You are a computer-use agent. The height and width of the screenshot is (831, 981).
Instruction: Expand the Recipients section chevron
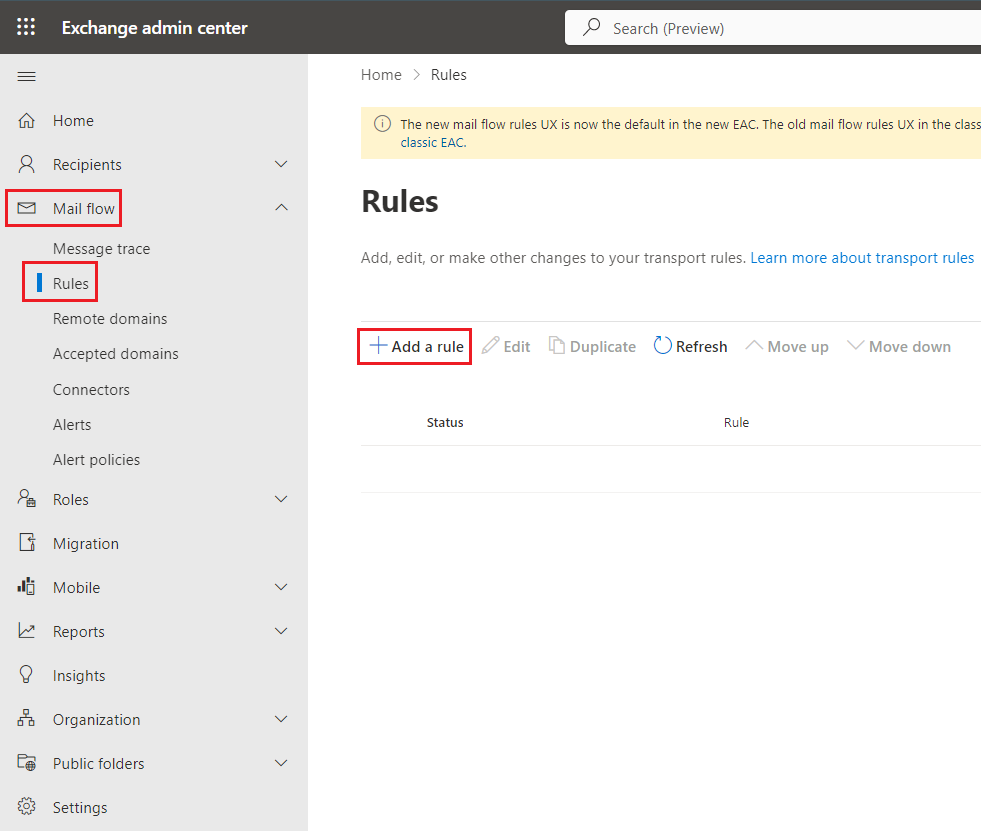click(x=281, y=164)
